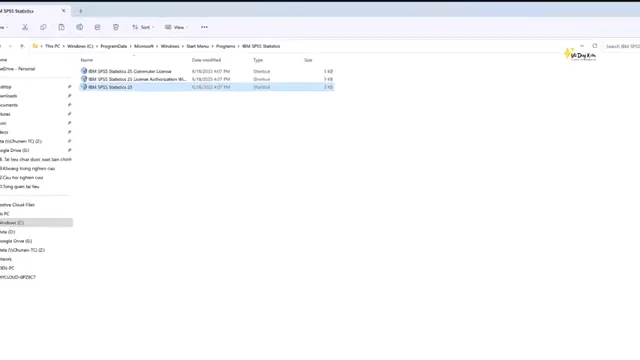This screenshot has height=360, width=640.
Task: Expand the chevron after This PC in the address bar
Action: tap(64, 46)
